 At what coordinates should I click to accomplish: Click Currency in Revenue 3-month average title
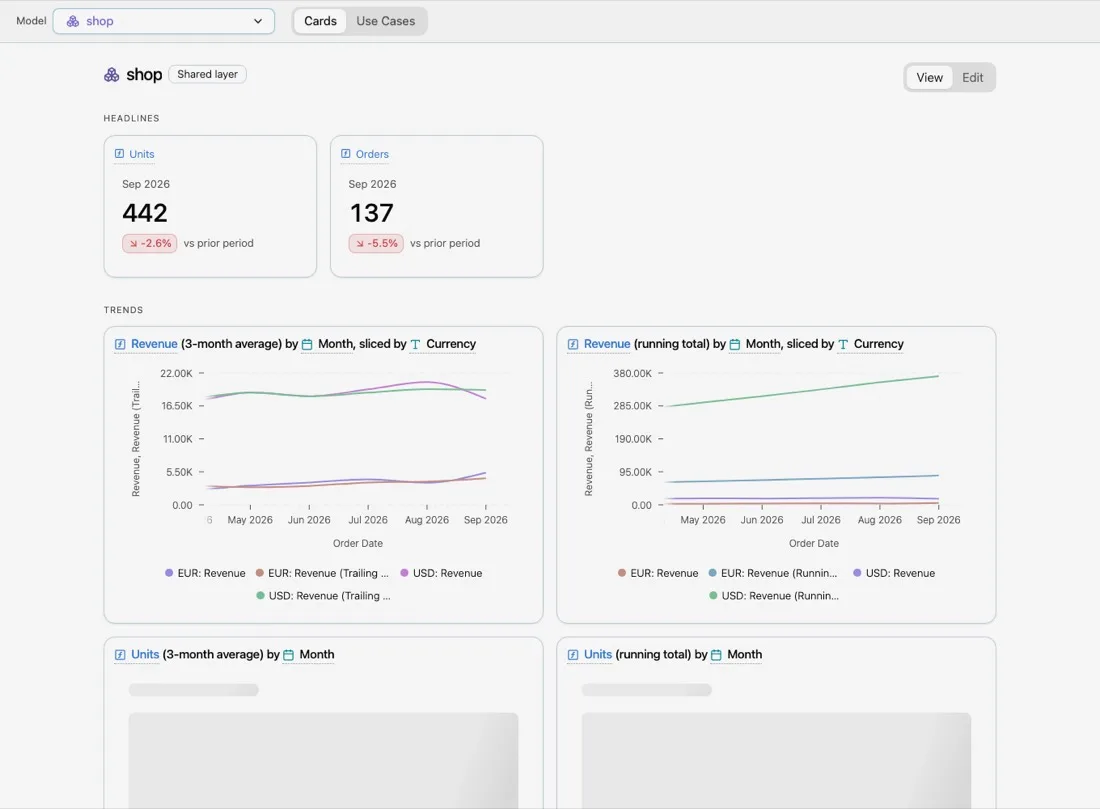click(x=451, y=344)
